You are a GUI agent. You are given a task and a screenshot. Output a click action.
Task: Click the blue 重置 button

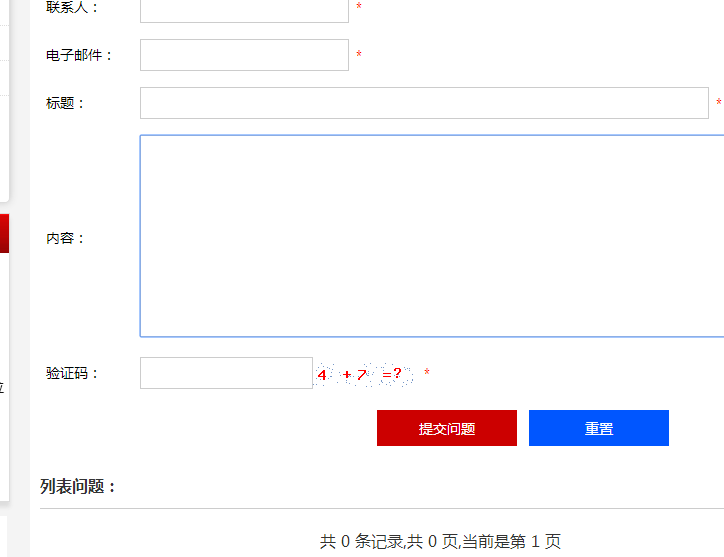coord(598,428)
